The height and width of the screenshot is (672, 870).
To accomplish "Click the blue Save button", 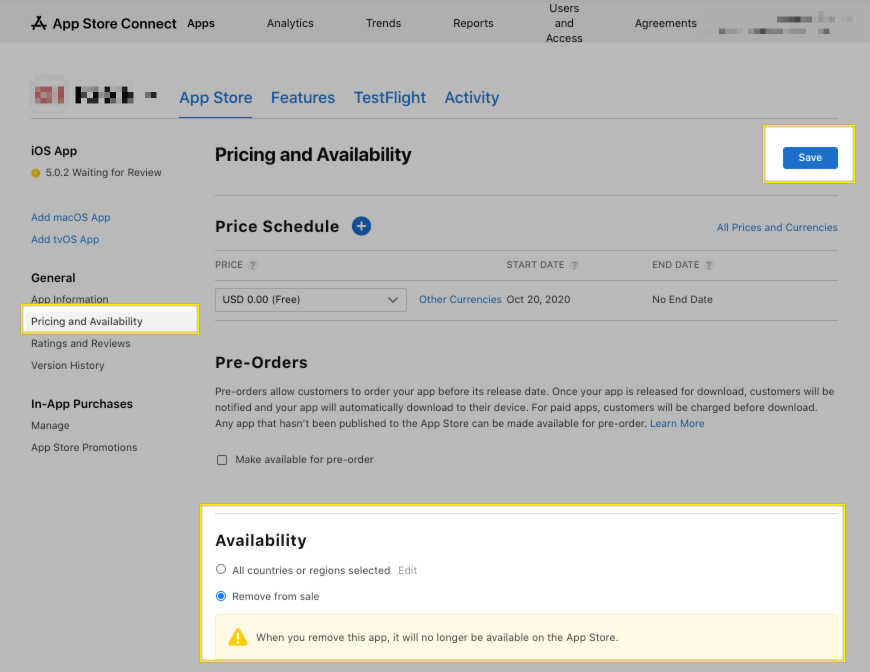I will coord(810,158).
